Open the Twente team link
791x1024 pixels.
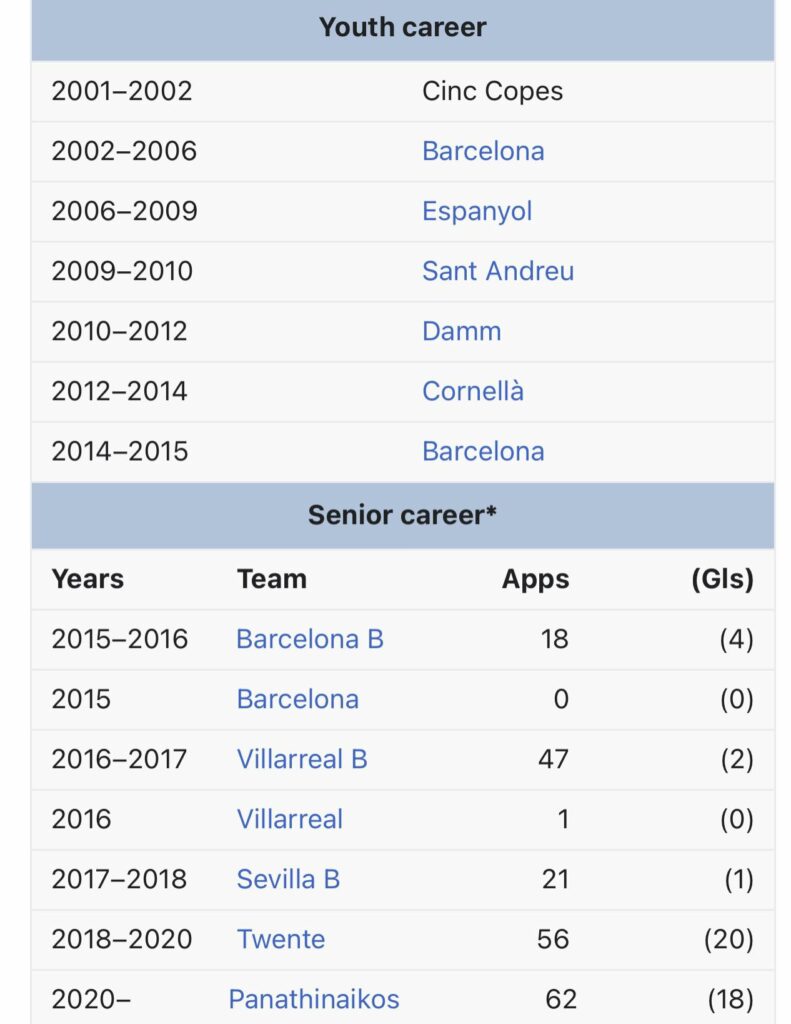click(280, 939)
